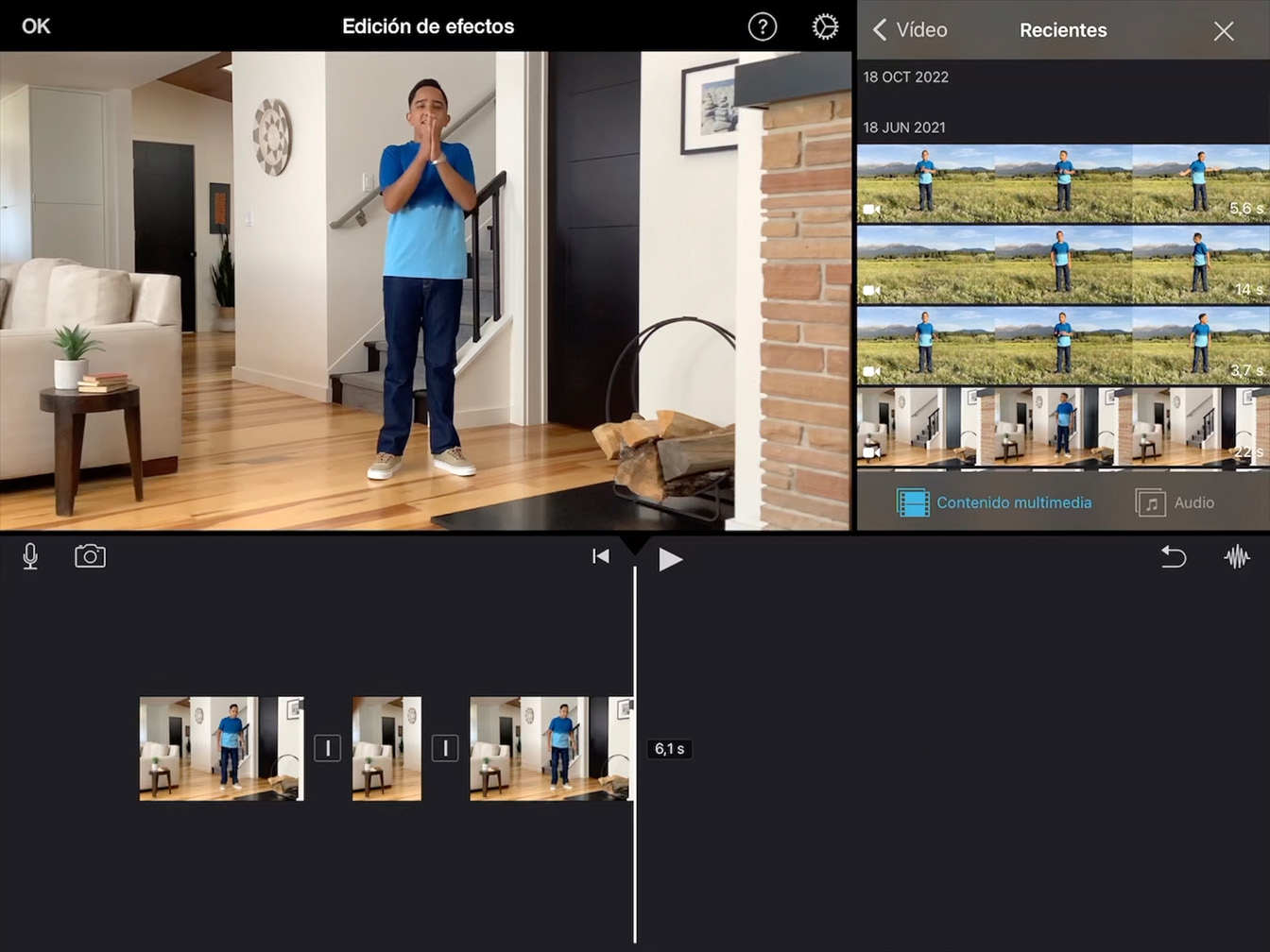Click the 6,1 s duration label
The height and width of the screenshot is (952, 1270).
[x=669, y=749]
